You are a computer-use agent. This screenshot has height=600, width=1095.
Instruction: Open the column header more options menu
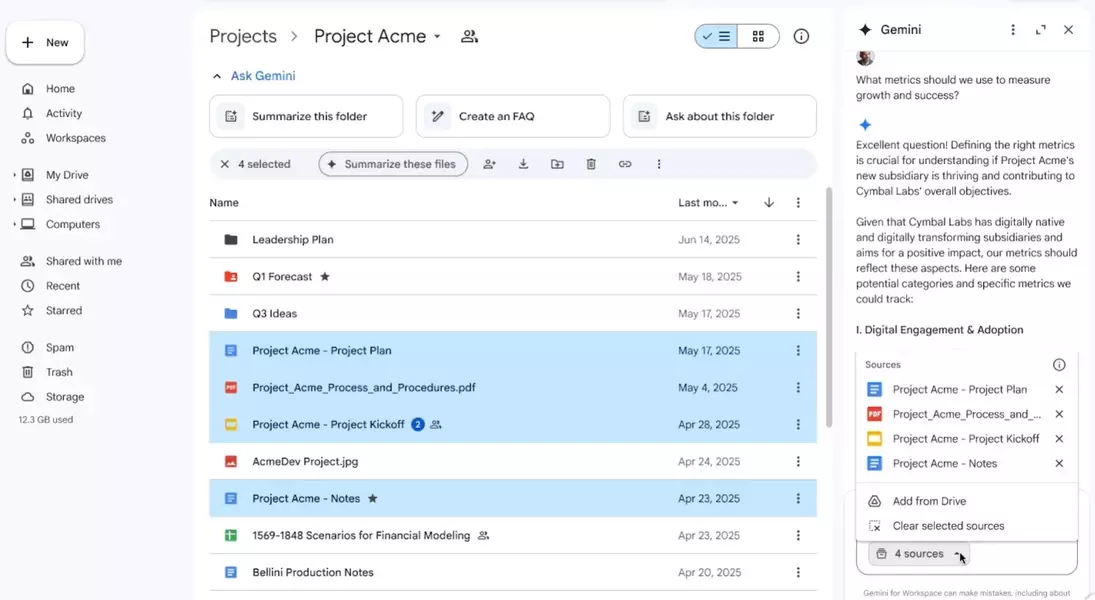coord(798,203)
